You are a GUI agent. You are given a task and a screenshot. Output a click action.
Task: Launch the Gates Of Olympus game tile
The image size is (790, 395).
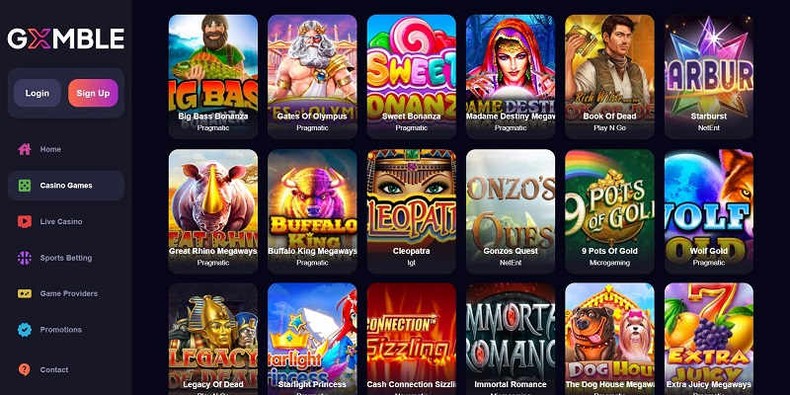[x=312, y=76]
